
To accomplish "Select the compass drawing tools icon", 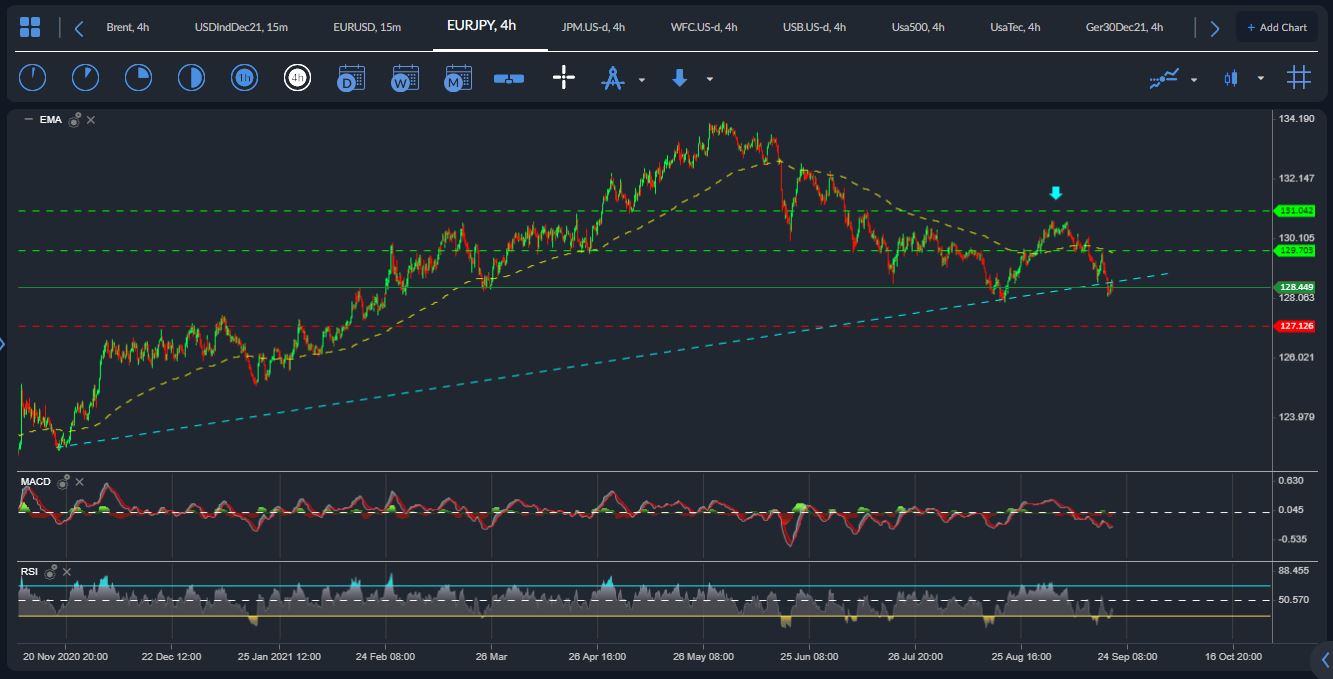I will click(612, 78).
